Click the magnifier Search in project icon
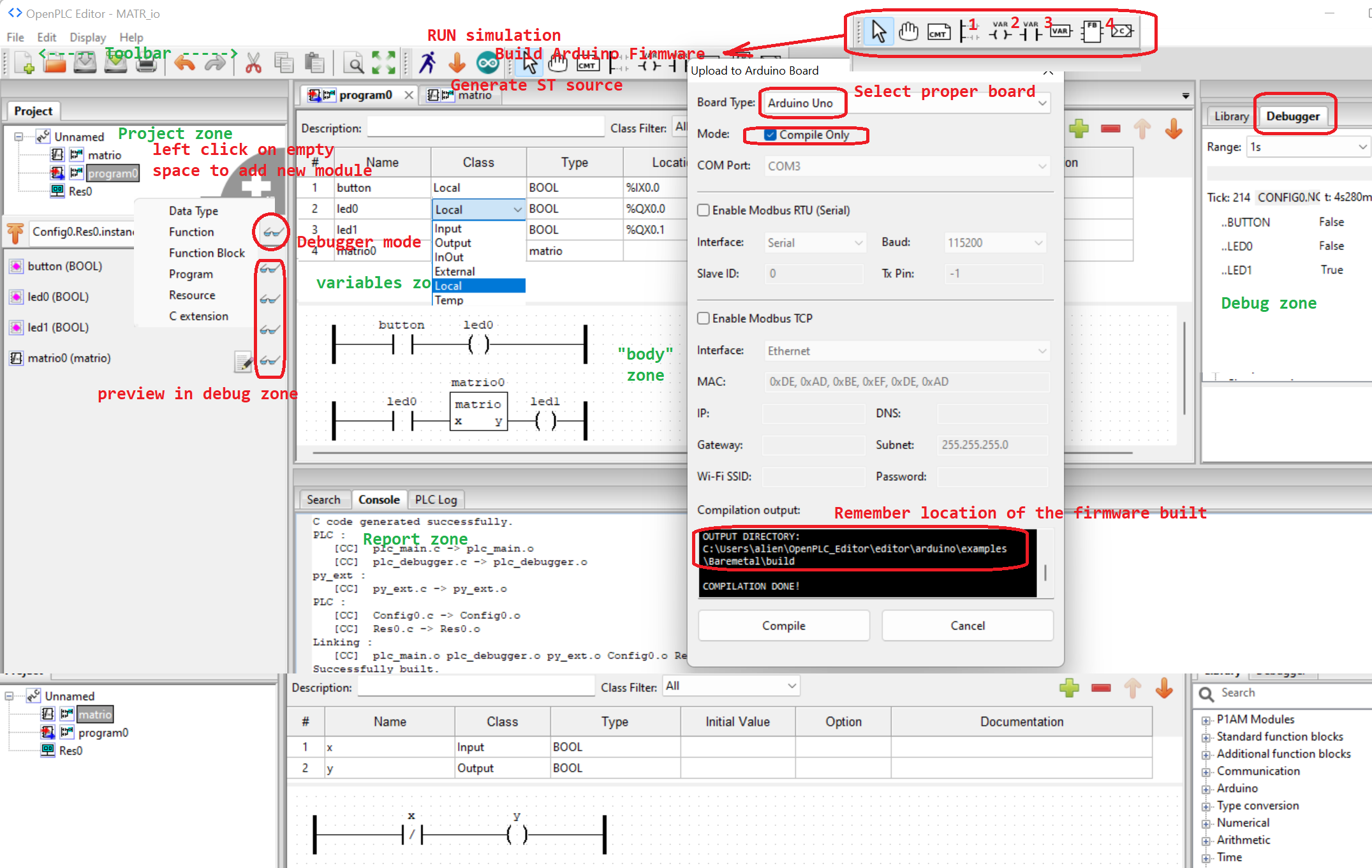The height and width of the screenshot is (868, 1372). click(353, 63)
